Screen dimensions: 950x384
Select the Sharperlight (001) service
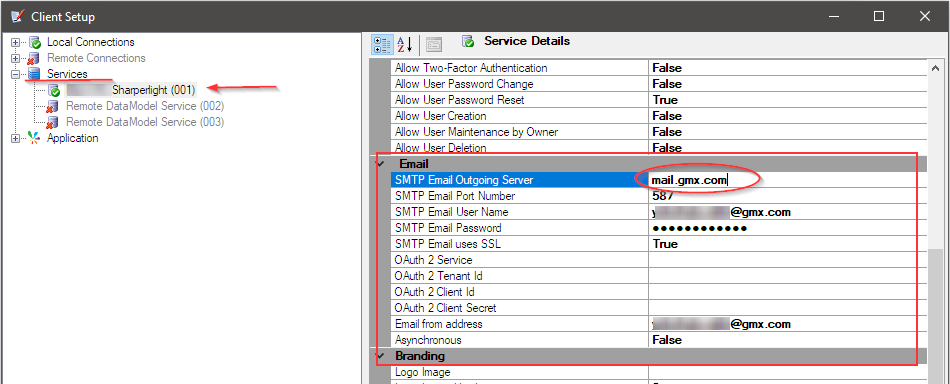pos(131,90)
